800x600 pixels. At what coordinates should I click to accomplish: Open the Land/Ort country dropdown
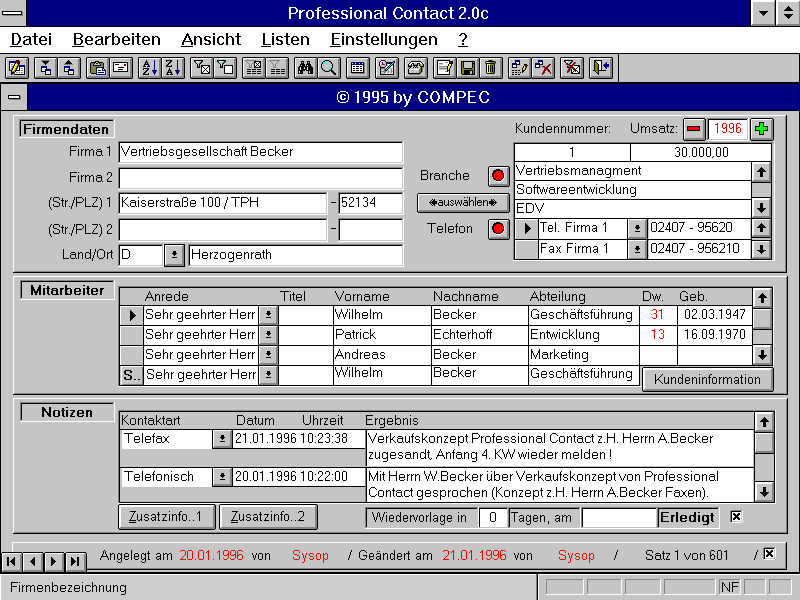click(x=174, y=255)
